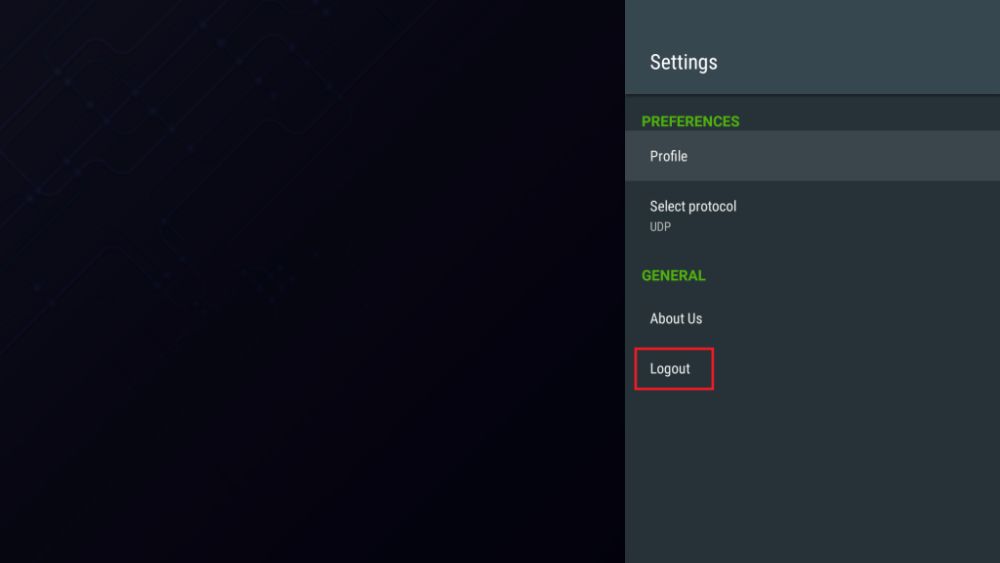
Task: Click the PREFERENCES section header
Action: pyautogui.click(x=690, y=121)
